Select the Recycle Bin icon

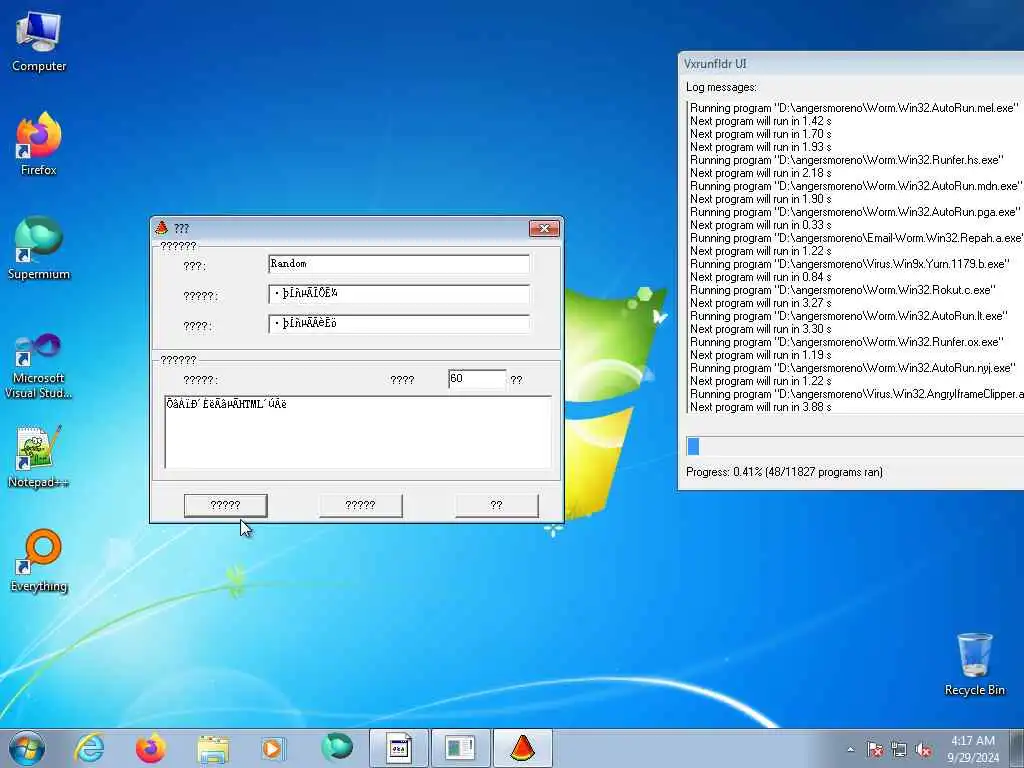974,664
